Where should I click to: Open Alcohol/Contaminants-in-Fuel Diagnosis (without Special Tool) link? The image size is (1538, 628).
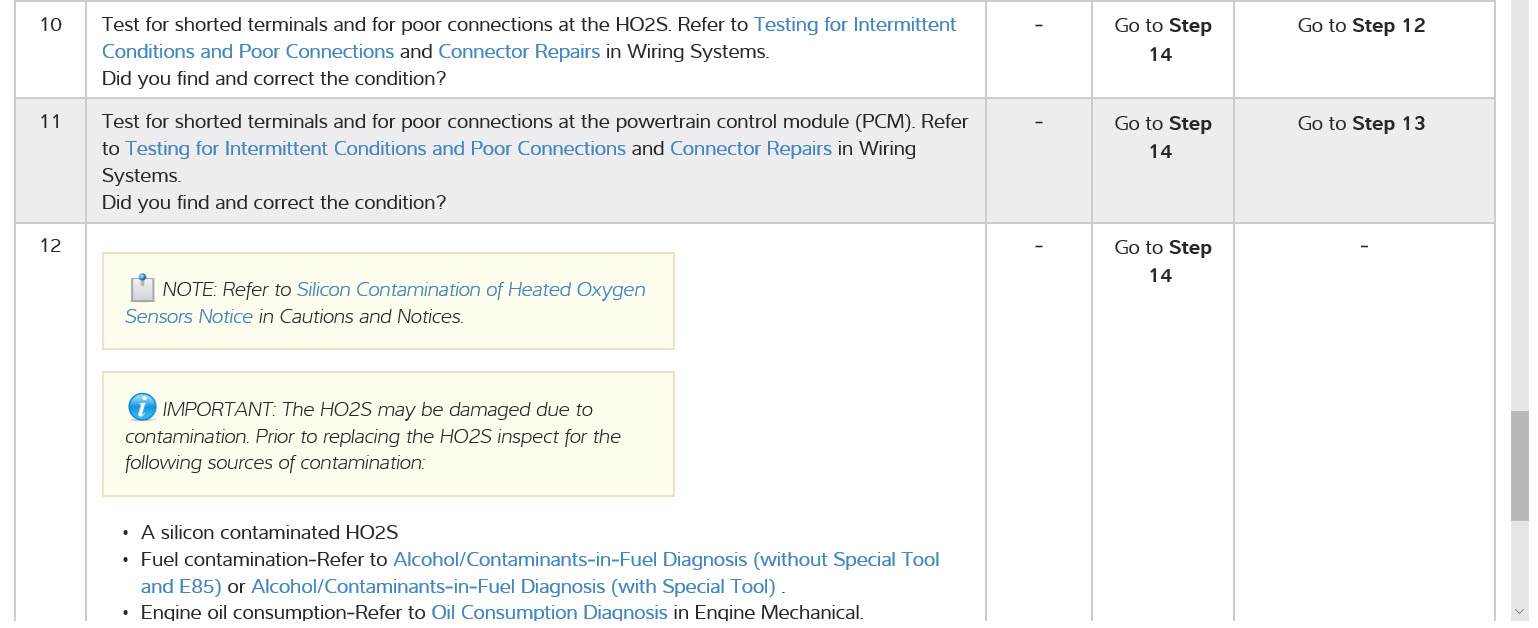pyautogui.click(x=666, y=560)
